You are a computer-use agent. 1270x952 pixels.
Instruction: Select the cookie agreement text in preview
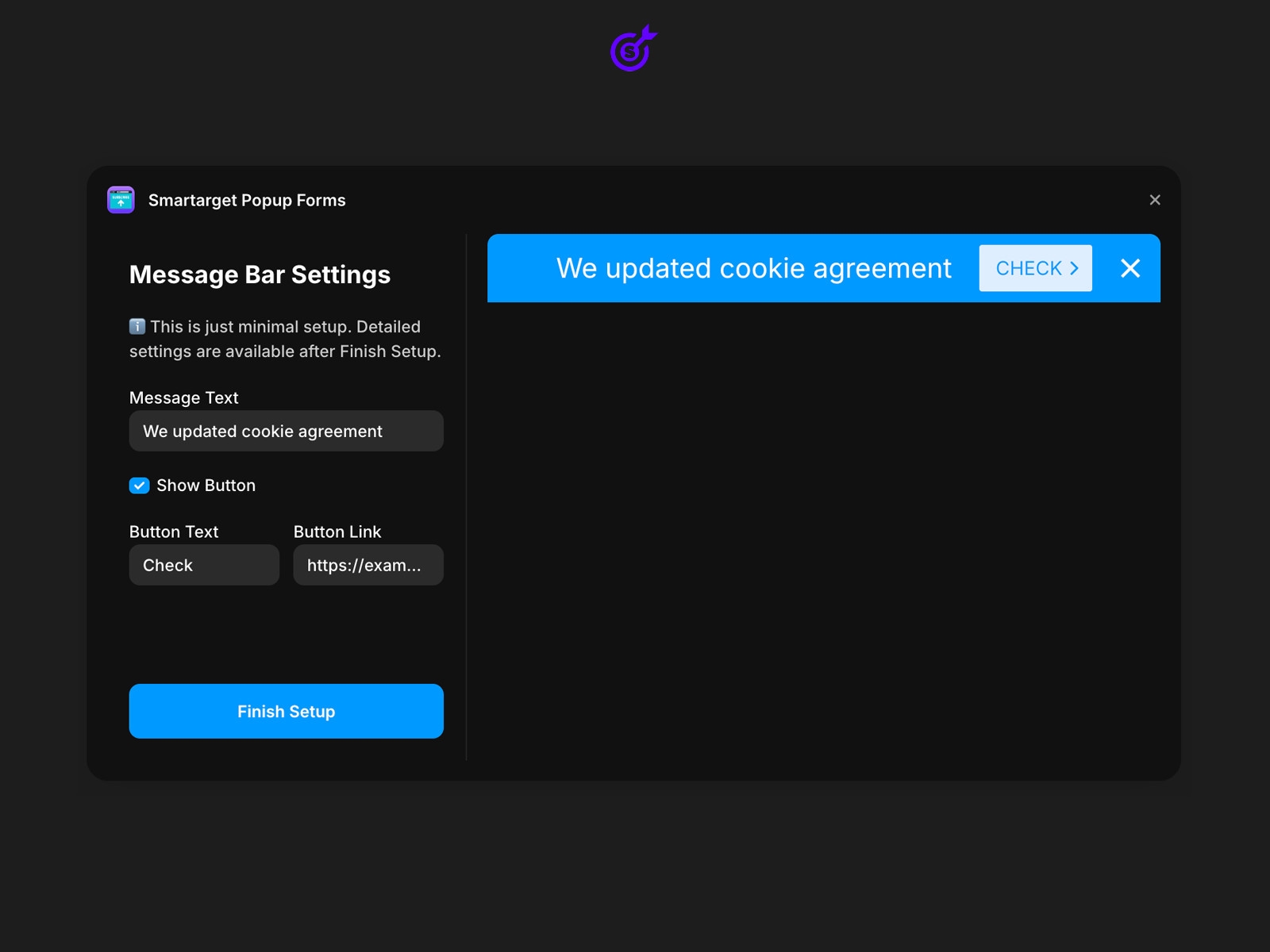tap(754, 268)
